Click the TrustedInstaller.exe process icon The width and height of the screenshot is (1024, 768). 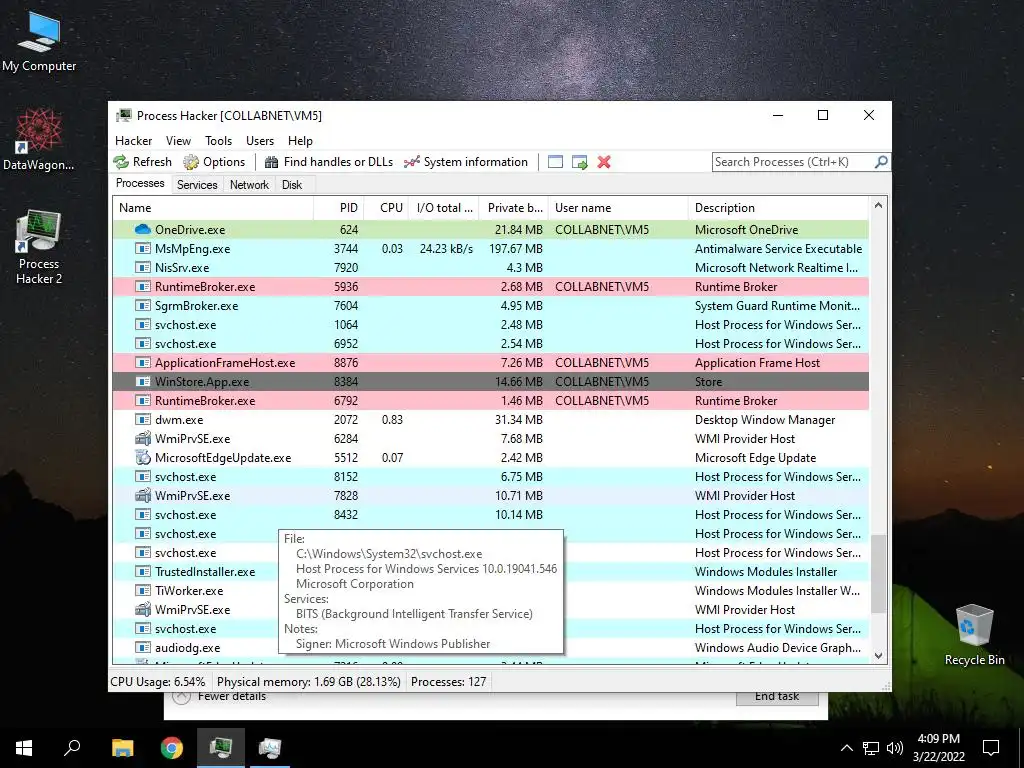142,571
